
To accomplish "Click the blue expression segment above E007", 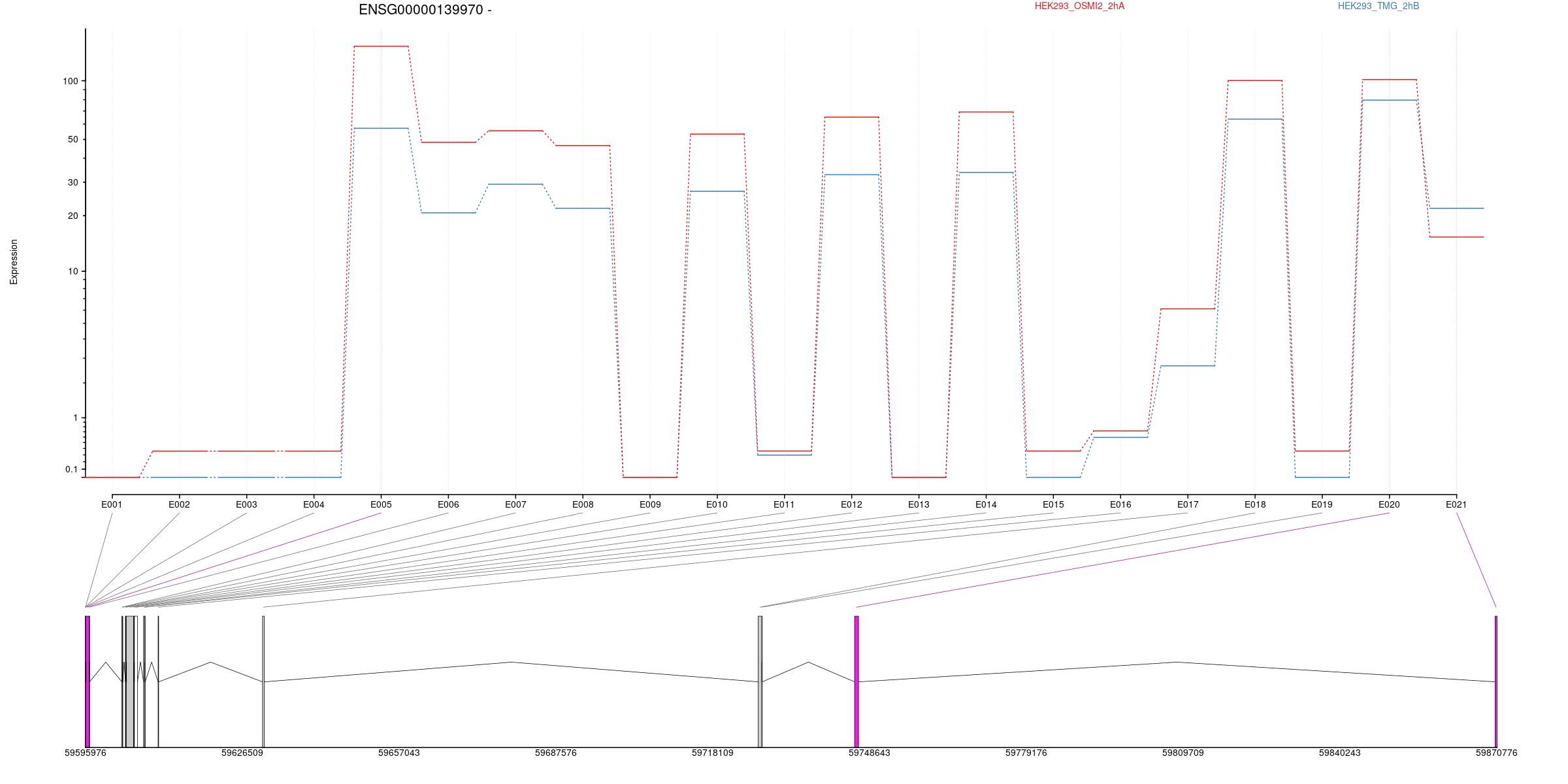I will click(x=515, y=184).
